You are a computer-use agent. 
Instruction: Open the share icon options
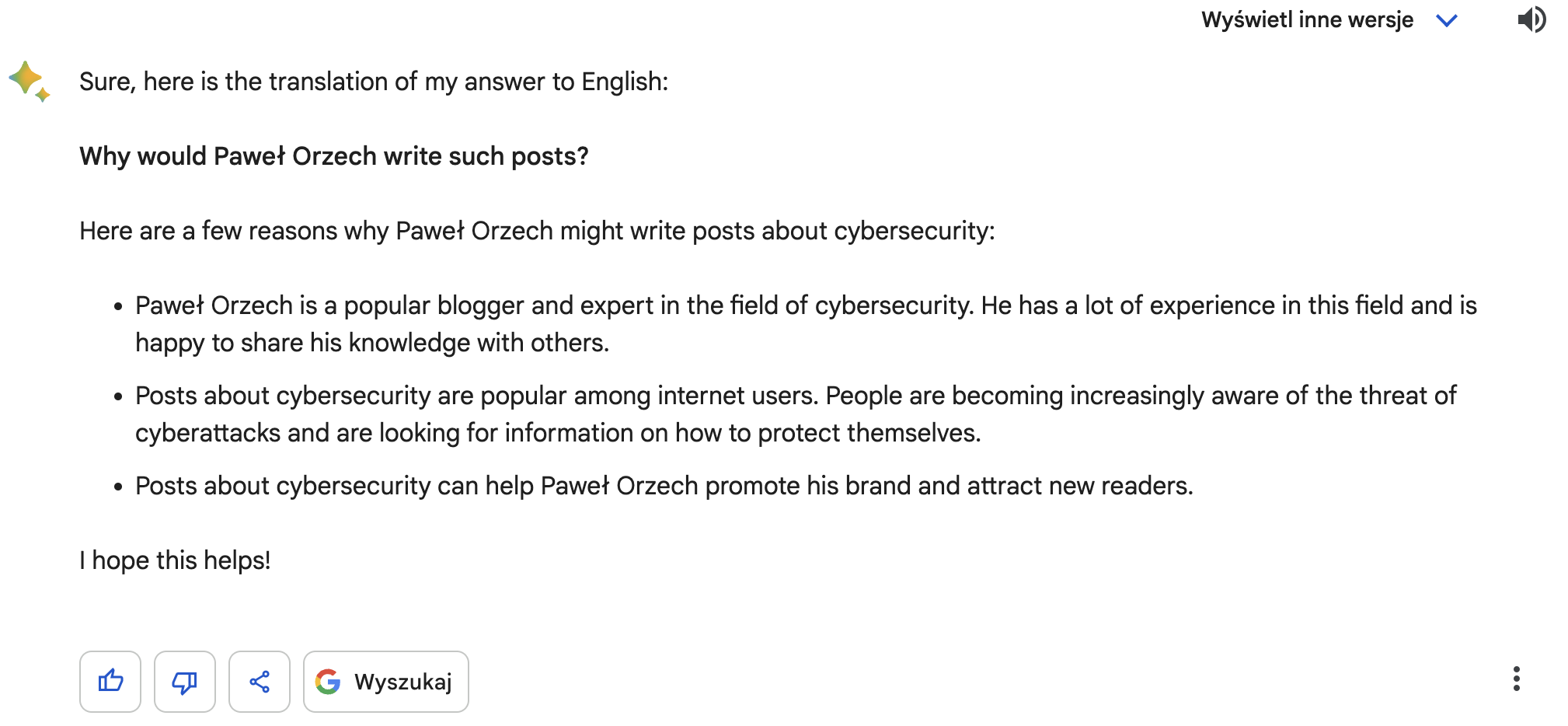coord(260,682)
